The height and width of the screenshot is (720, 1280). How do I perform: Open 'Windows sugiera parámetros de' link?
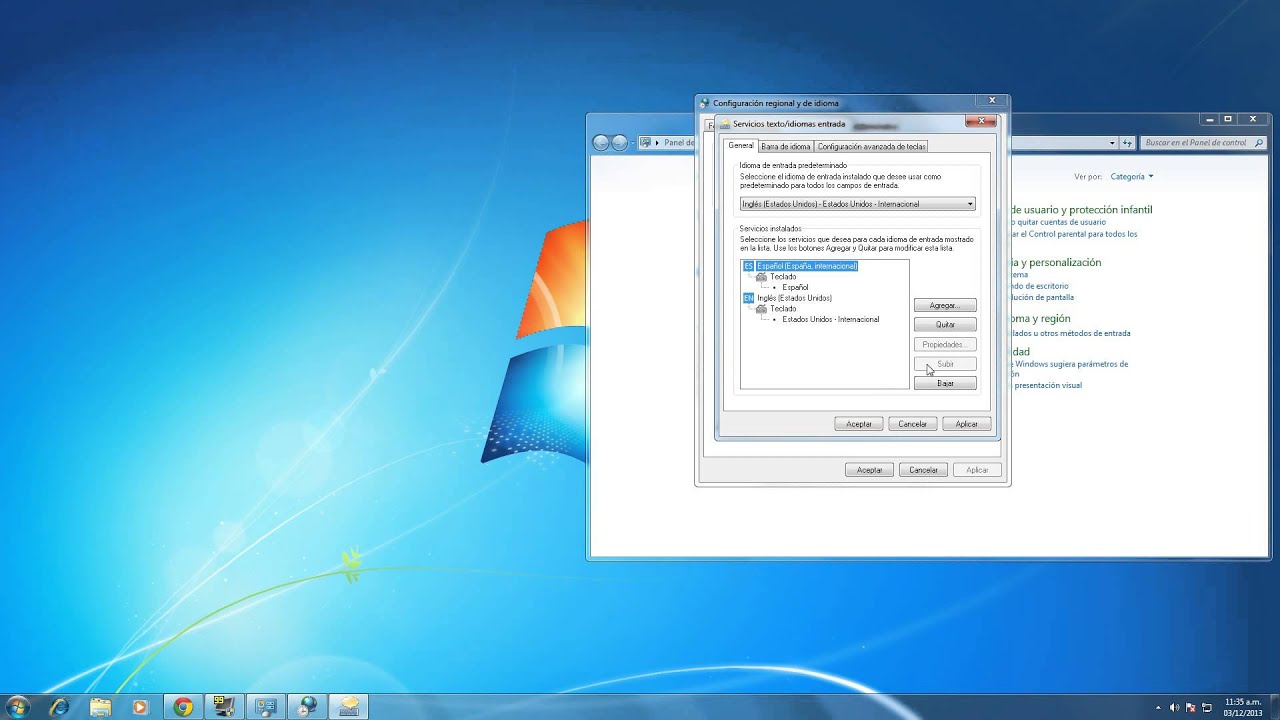[1070, 364]
